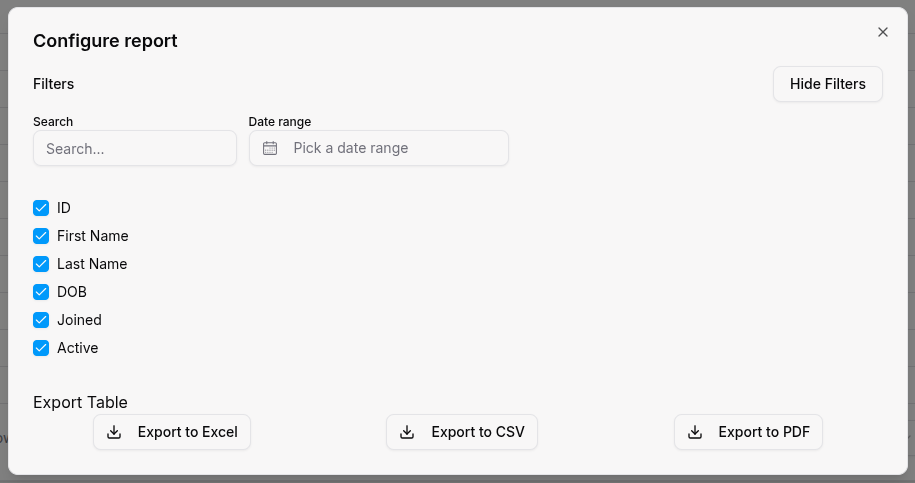Click the Export to CSV button

click(x=462, y=432)
